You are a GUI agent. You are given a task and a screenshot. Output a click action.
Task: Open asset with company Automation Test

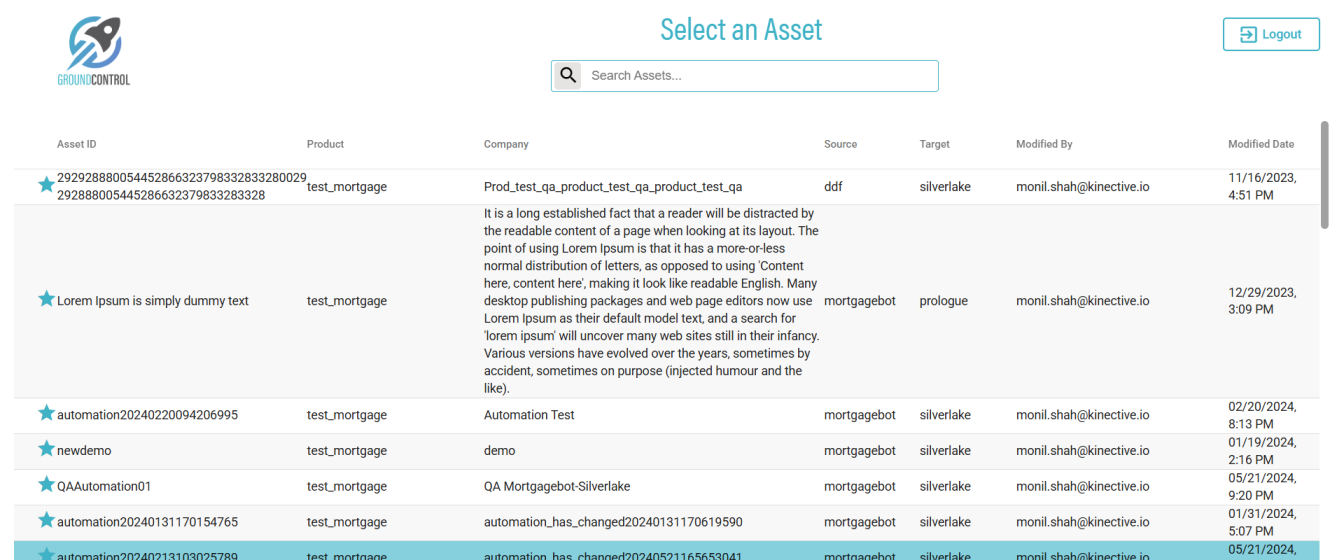529,415
